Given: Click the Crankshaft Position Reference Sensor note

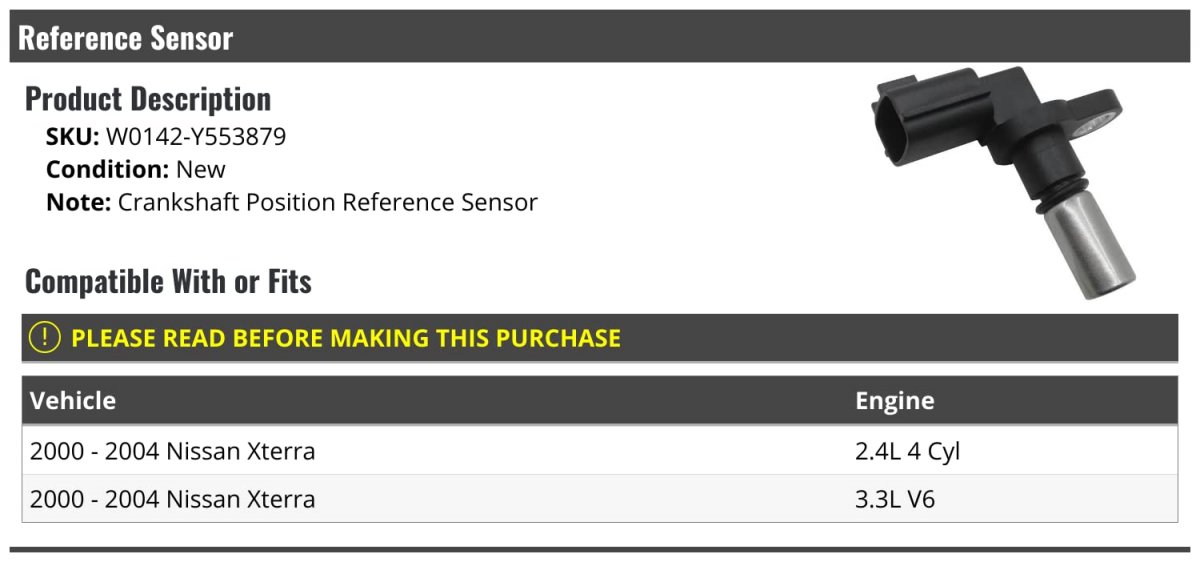Looking at the screenshot, I should click(328, 202).
